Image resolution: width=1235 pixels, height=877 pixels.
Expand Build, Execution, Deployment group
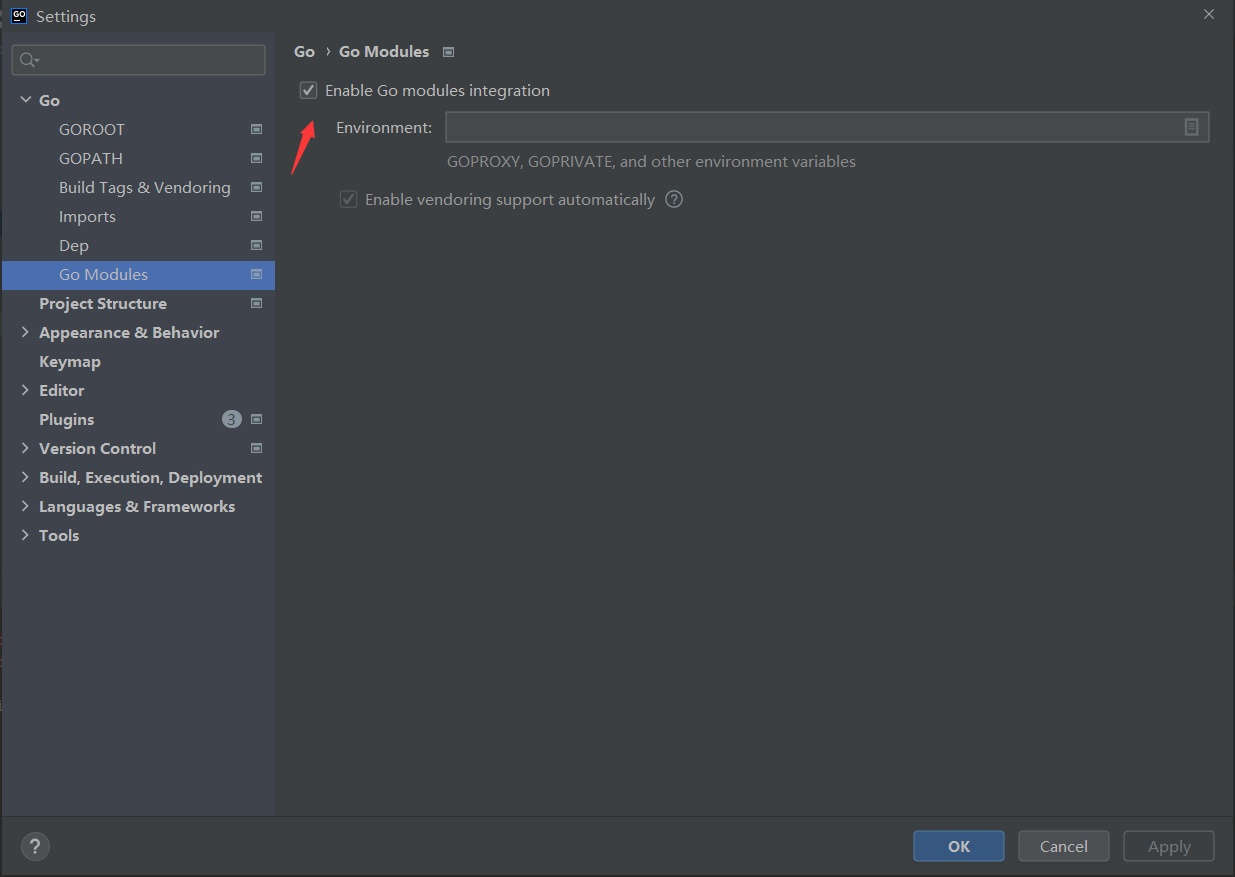pyautogui.click(x=25, y=477)
